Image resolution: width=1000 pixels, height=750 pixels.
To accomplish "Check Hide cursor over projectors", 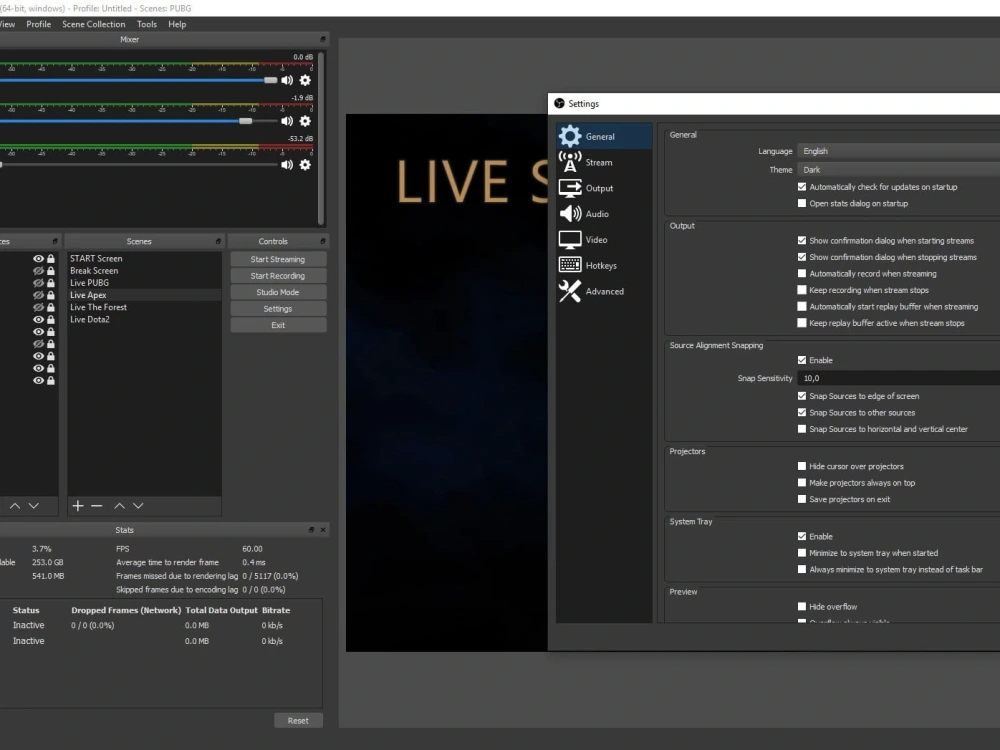I will (802, 466).
